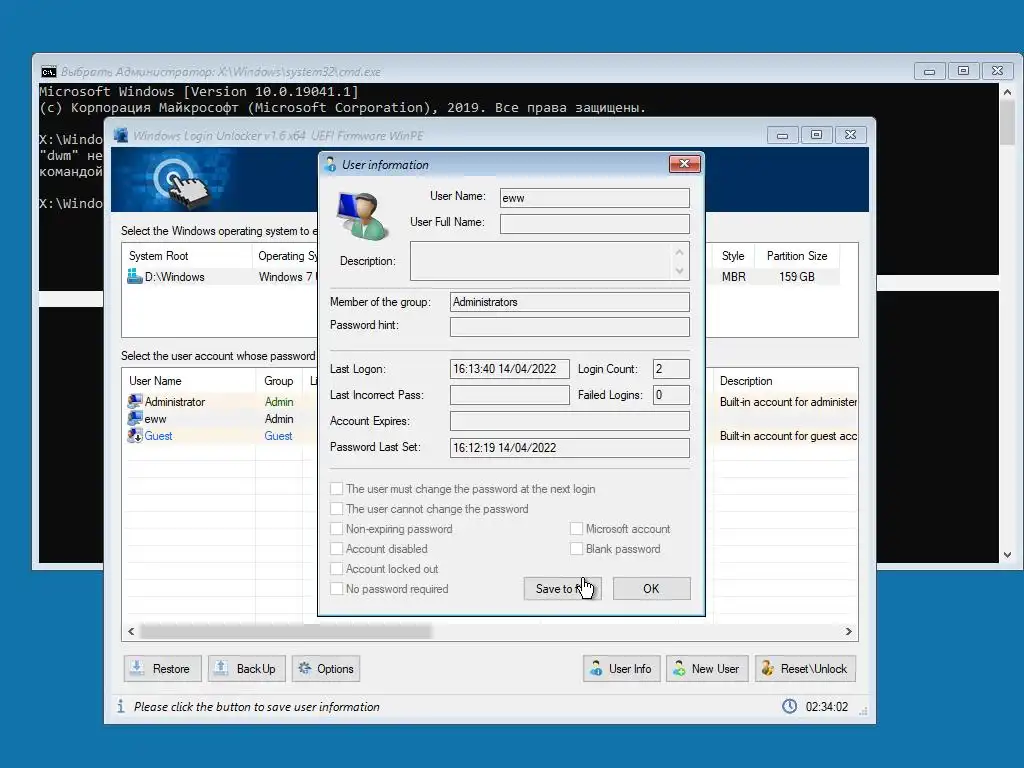Click the Last Incorrect Pass field
This screenshot has width=1024, height=768.
tap(509, 394)
